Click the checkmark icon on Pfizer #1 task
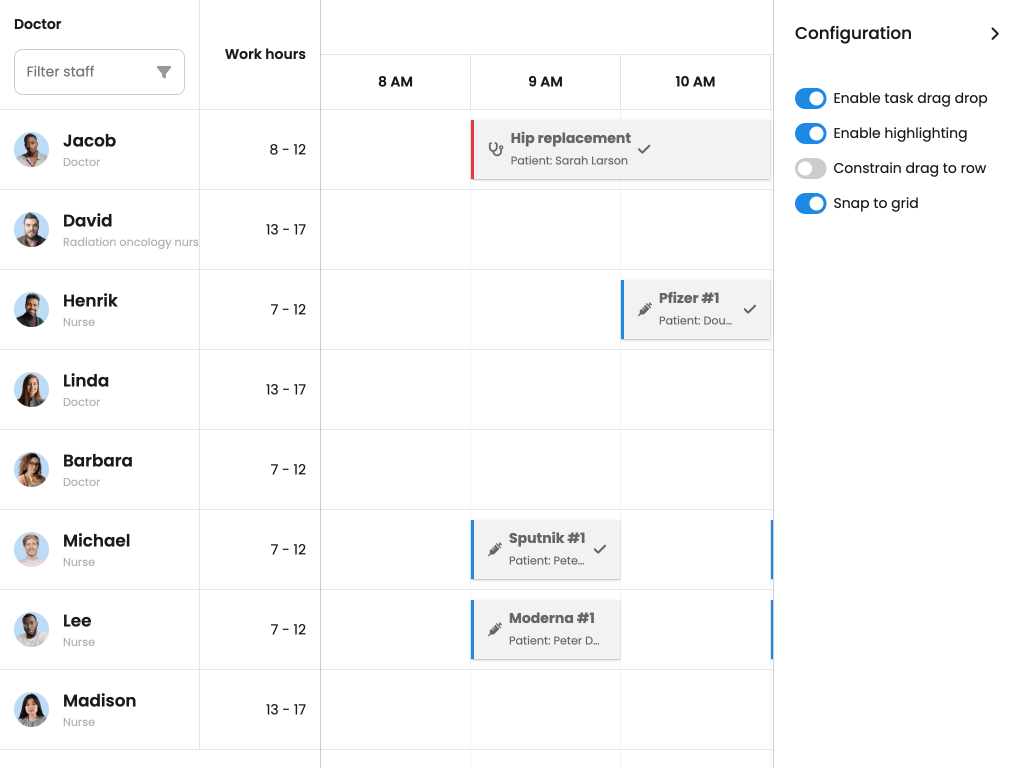This screenshot has height=768, width=1024. point(750,309)
